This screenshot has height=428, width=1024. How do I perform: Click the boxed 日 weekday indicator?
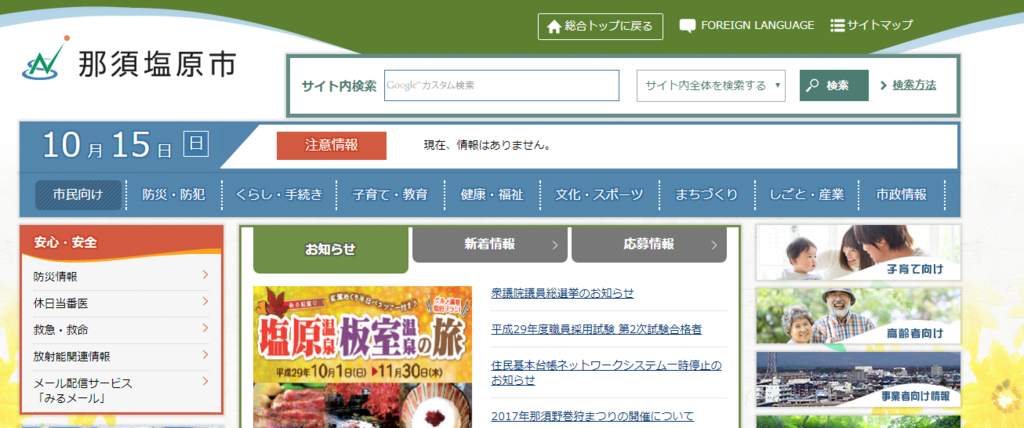[x=195, y=144]
